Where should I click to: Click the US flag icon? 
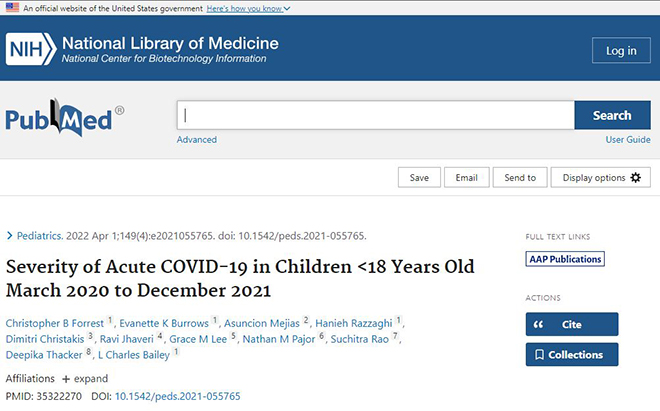(x=12, y=8)
